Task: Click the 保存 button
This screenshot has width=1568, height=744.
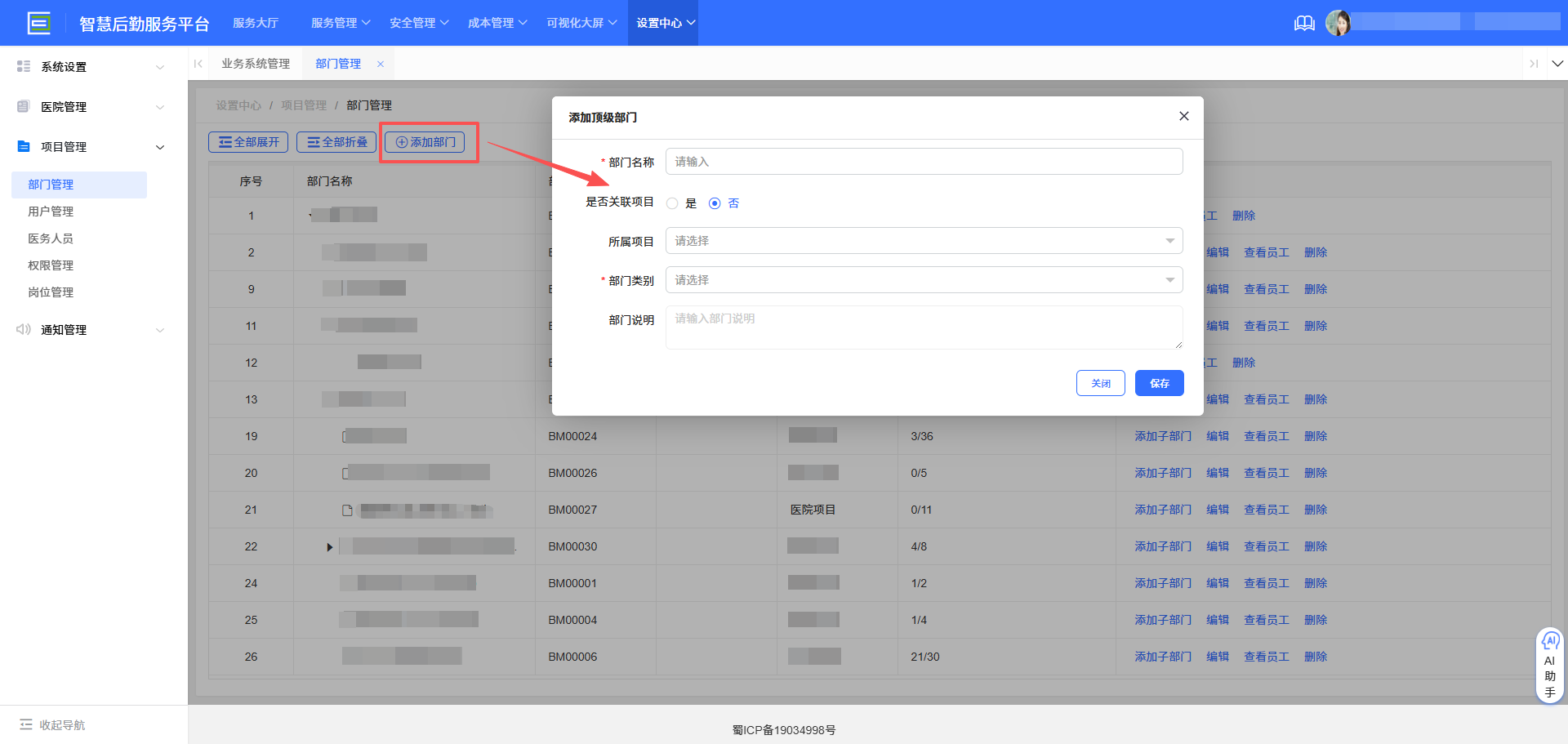Action: [x=1159, y=383]
